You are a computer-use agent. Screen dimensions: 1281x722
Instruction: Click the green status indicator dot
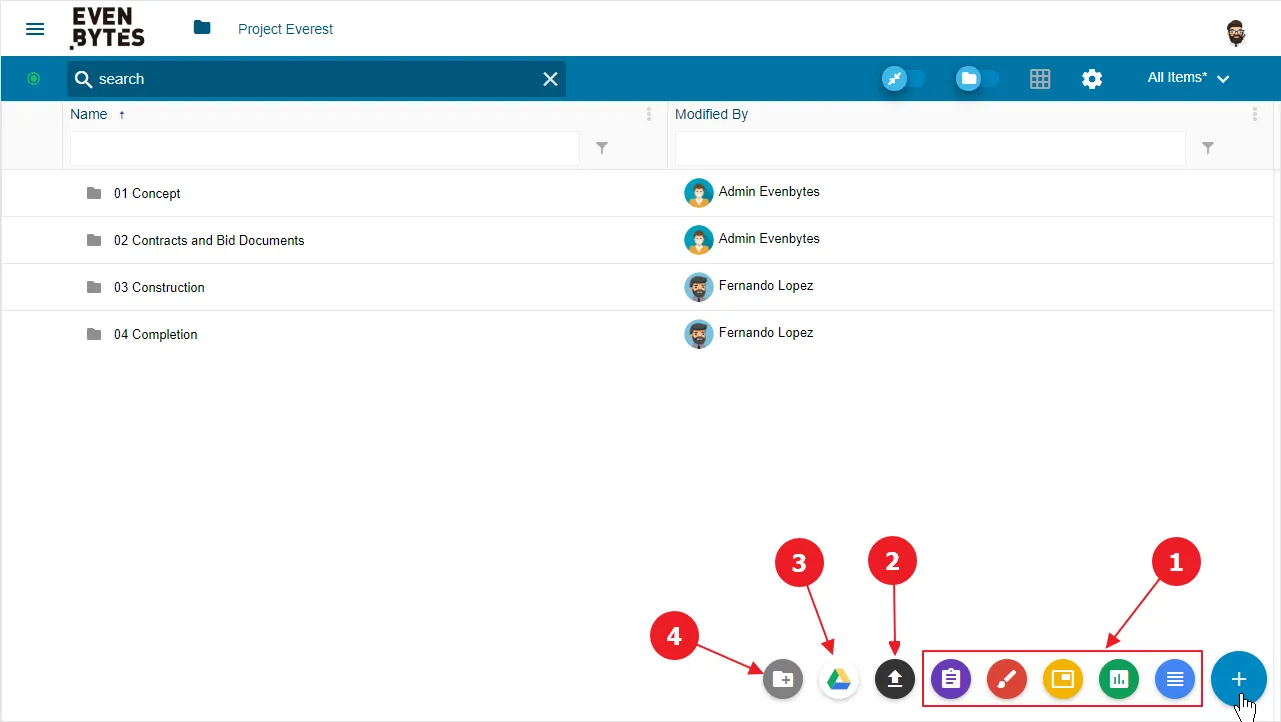coord(33,78)
